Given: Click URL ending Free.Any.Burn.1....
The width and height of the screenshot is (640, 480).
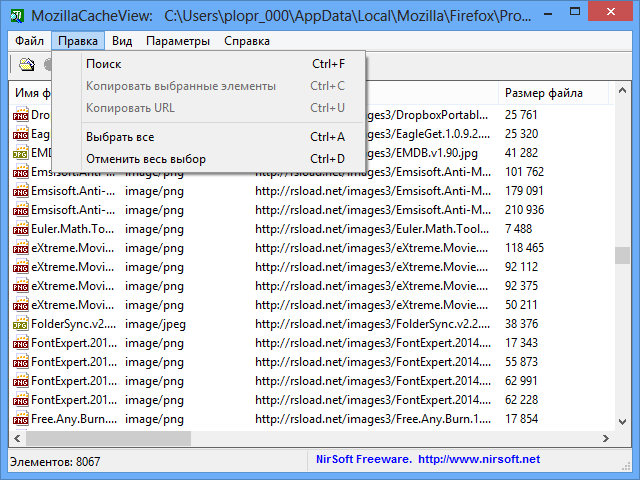Looking at the screenshot, I should pos(373,419).
